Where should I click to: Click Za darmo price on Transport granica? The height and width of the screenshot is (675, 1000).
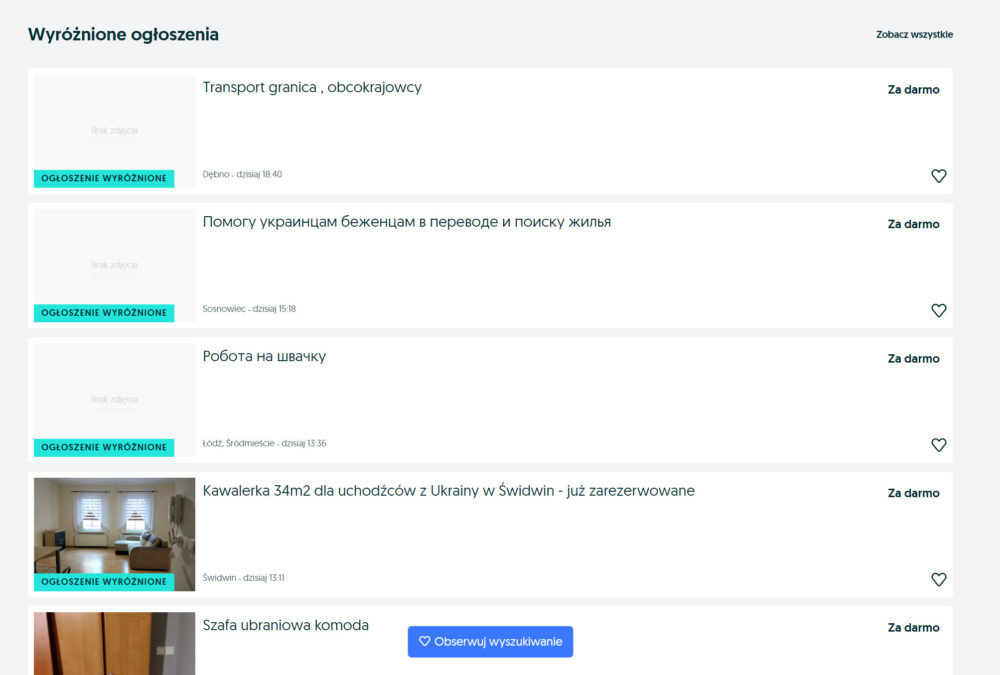coord(913,90)
